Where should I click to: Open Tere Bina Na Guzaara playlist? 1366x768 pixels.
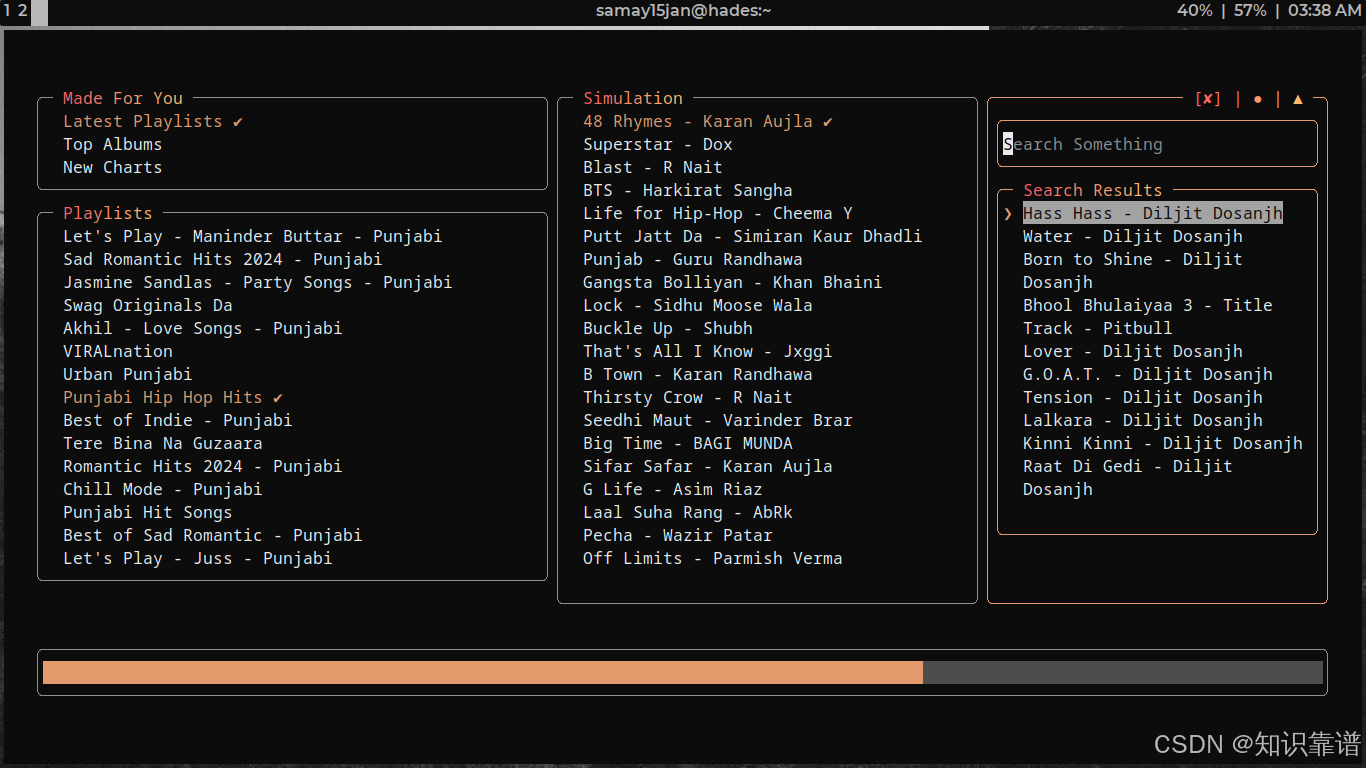coord(163,443)
